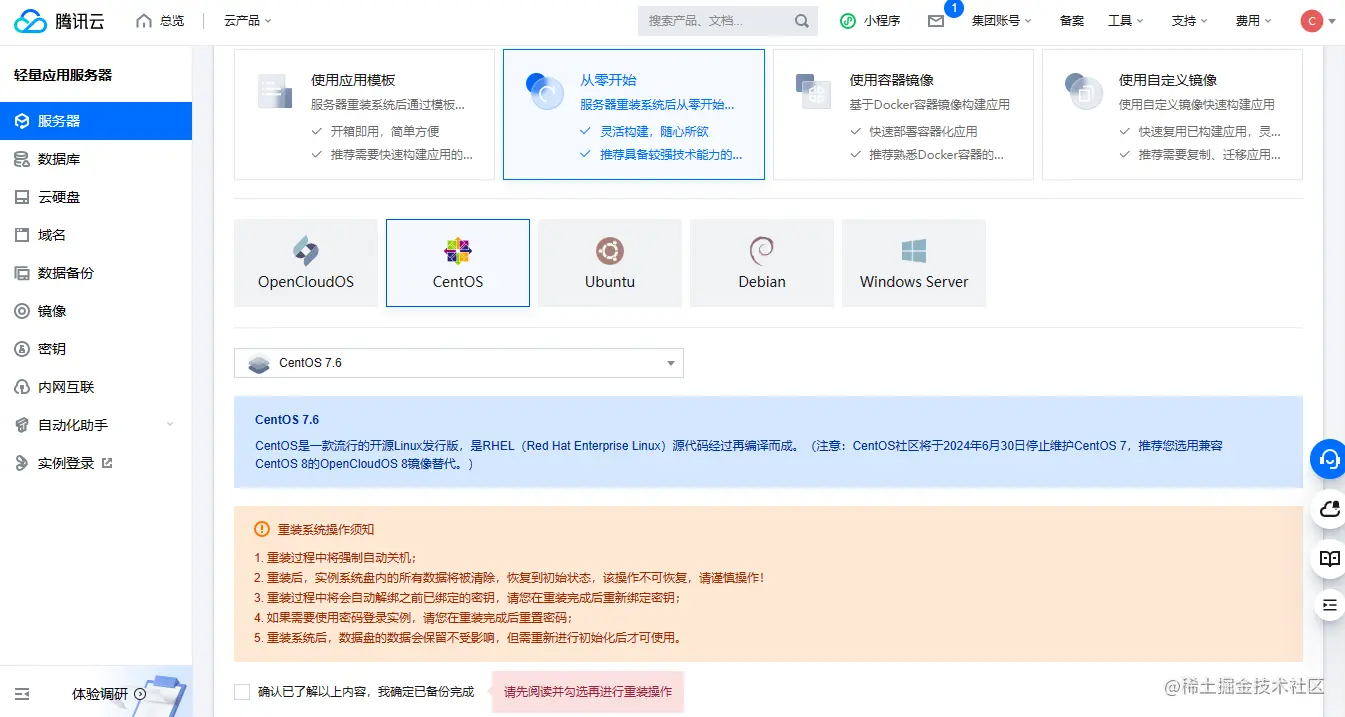Viewport: 1345px width, 717px height.
Task: Click the 数据备份 sidebar icon
Action: [22, 273]
